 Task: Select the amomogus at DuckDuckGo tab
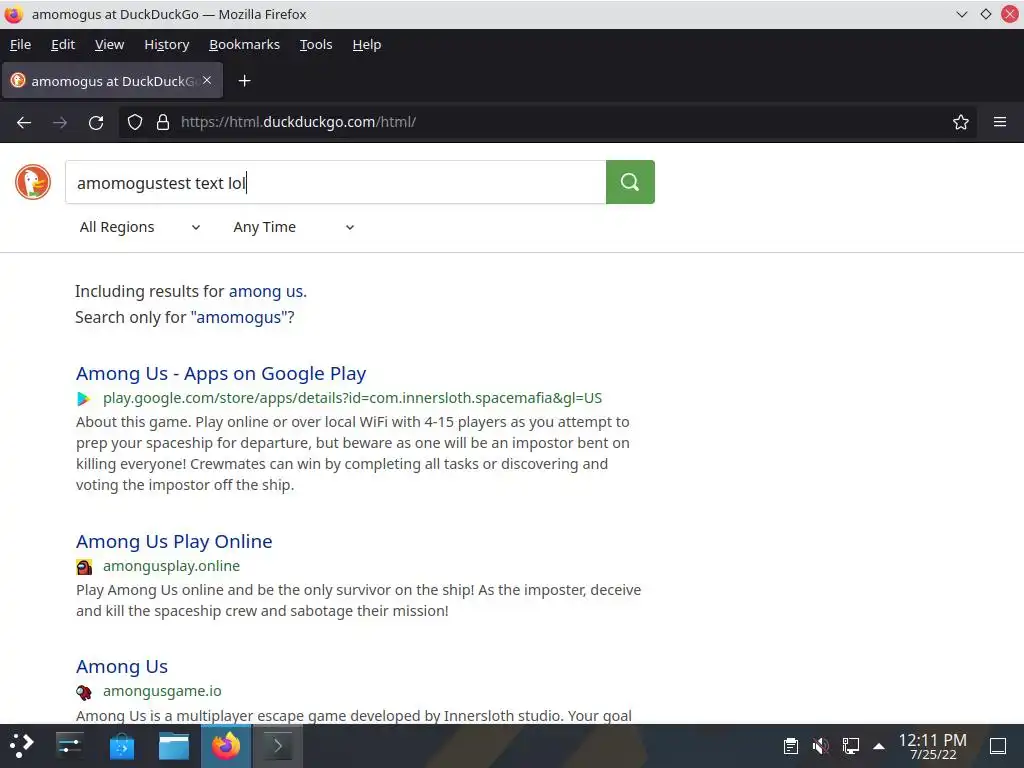pyautogui.click(x=112, y=81)
